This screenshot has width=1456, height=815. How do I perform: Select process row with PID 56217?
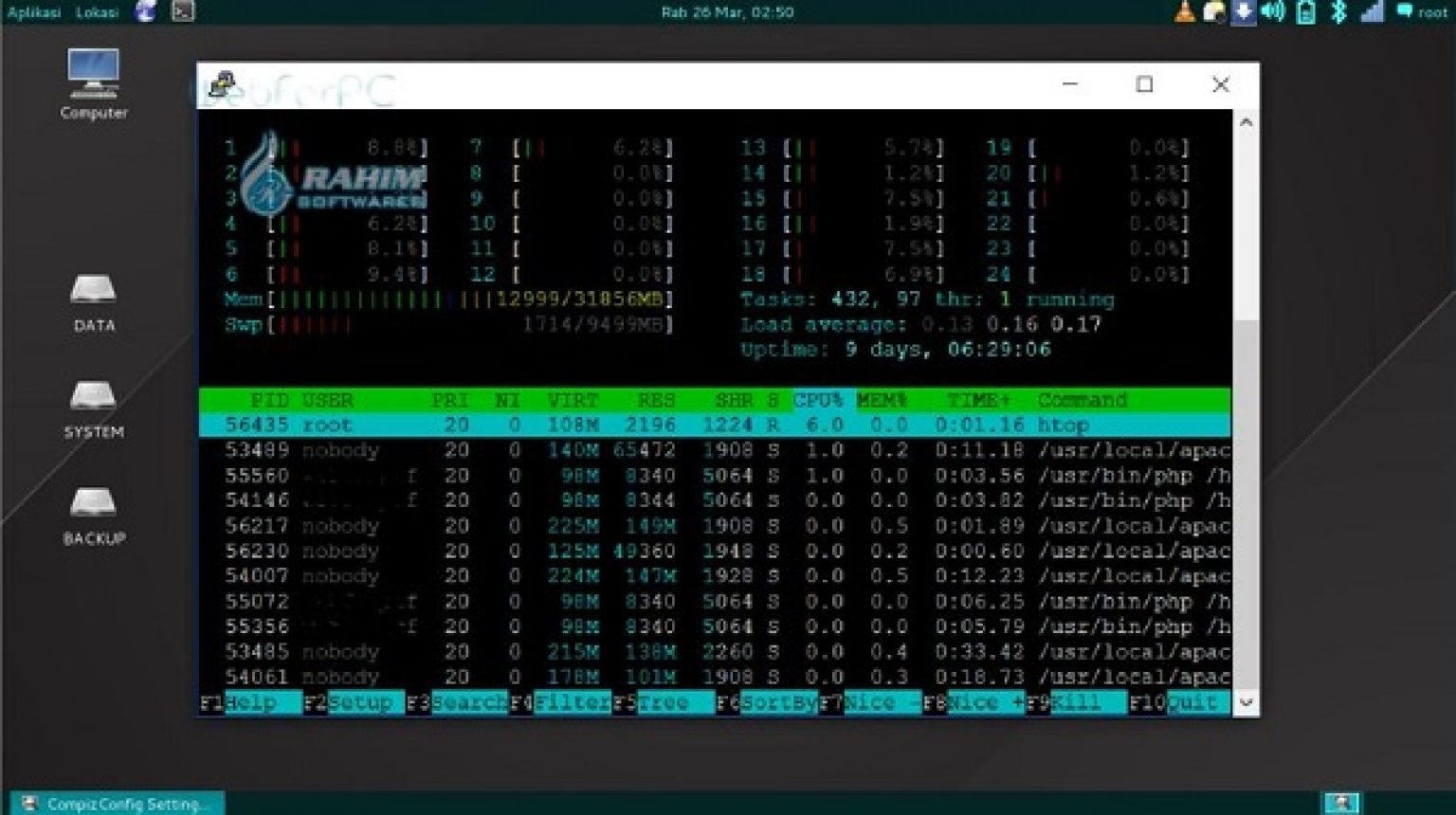[715, 526]
